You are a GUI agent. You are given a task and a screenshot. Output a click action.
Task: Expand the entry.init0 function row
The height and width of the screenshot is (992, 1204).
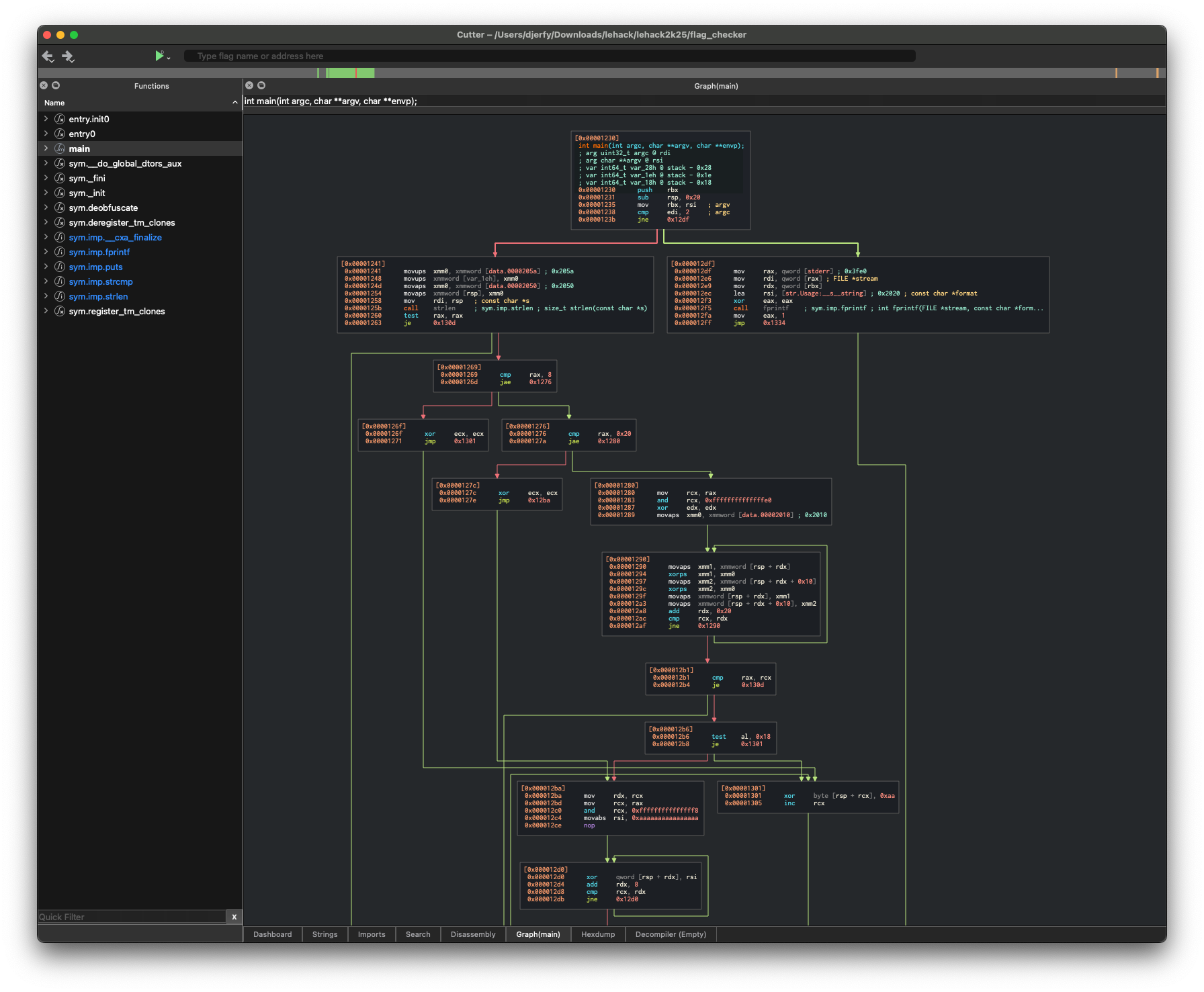click(x=46, y=119)
